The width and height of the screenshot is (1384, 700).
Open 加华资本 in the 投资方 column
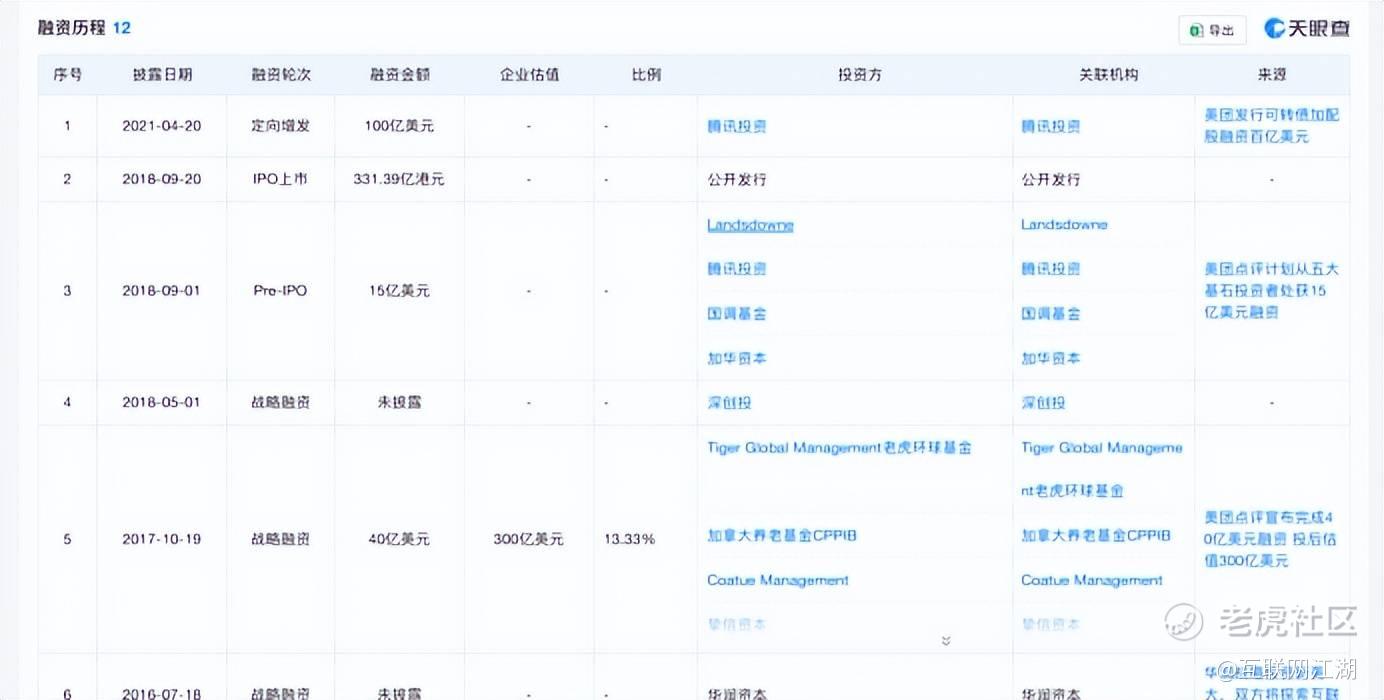tap(737, 358)
